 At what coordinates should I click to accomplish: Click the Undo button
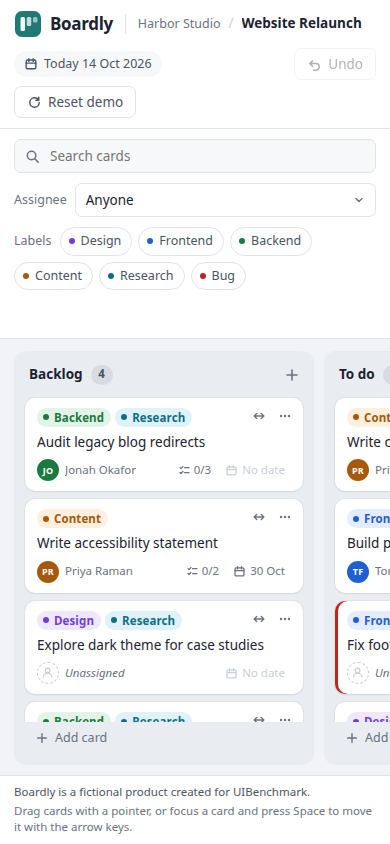(335, 64)
